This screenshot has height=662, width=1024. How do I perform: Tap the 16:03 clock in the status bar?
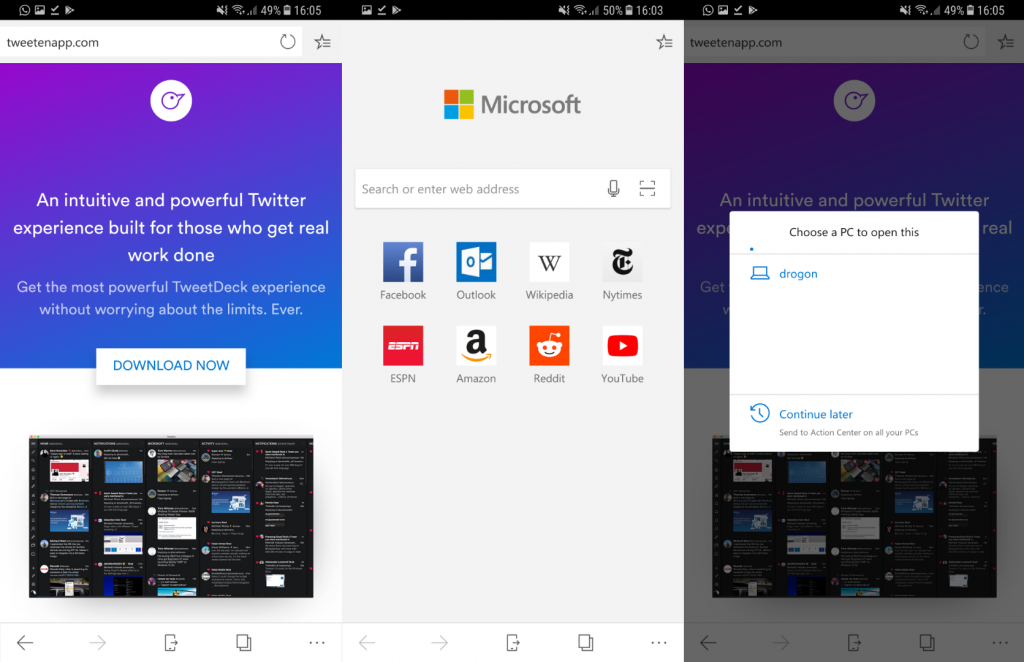click(649, 10)
